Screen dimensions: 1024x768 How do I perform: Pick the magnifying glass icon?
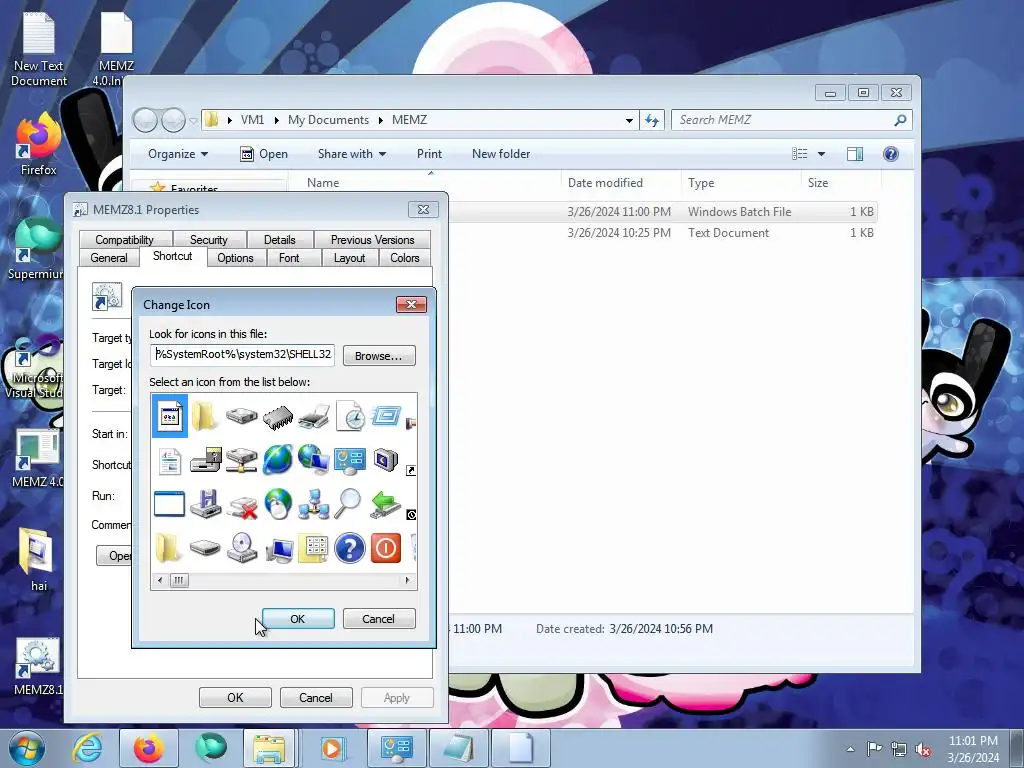349,504
